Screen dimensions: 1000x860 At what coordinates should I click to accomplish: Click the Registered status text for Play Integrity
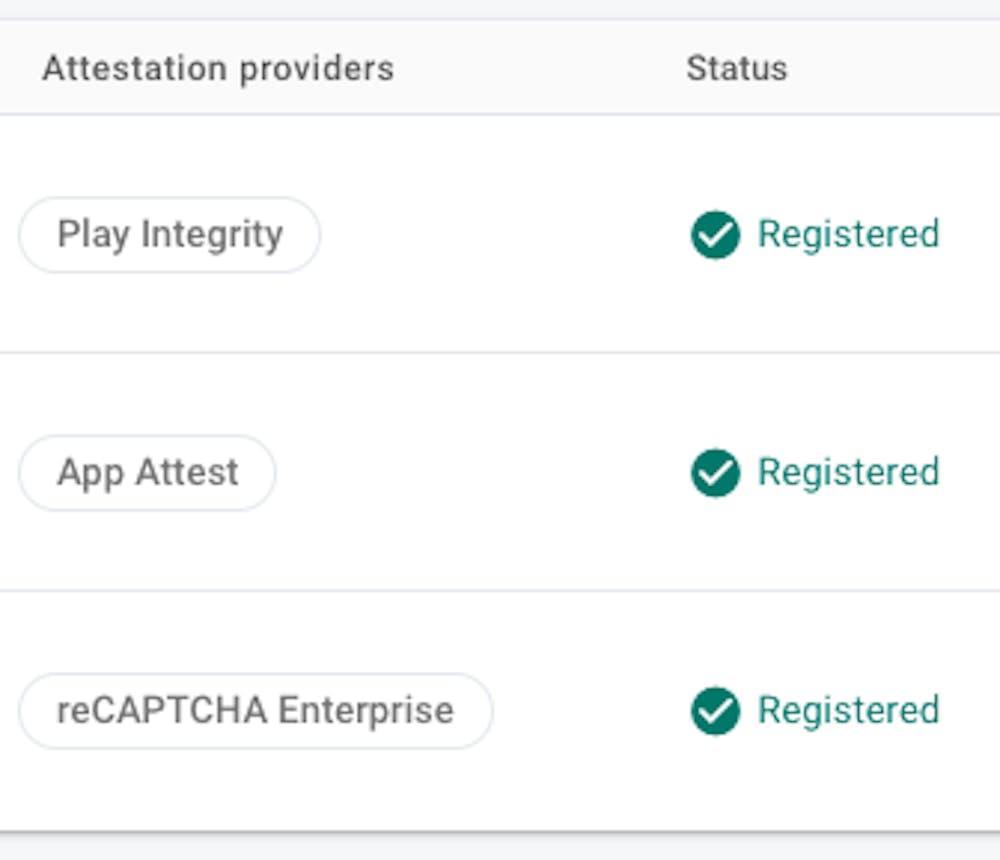click(x=848, y=235)
